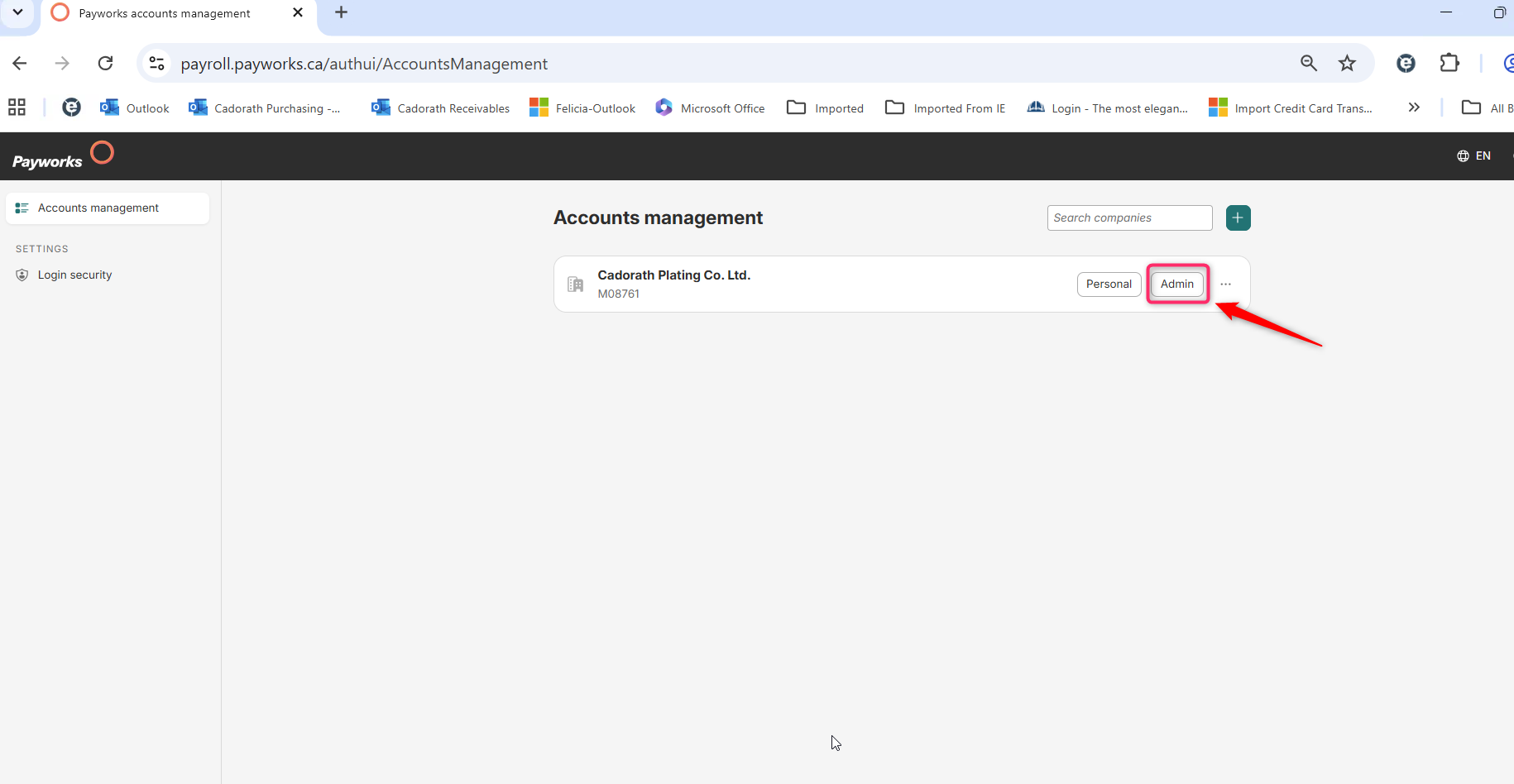Open the All Bookmarks folder
1514x784 pixels.
pyautogui.click(x=1487, y=108)
